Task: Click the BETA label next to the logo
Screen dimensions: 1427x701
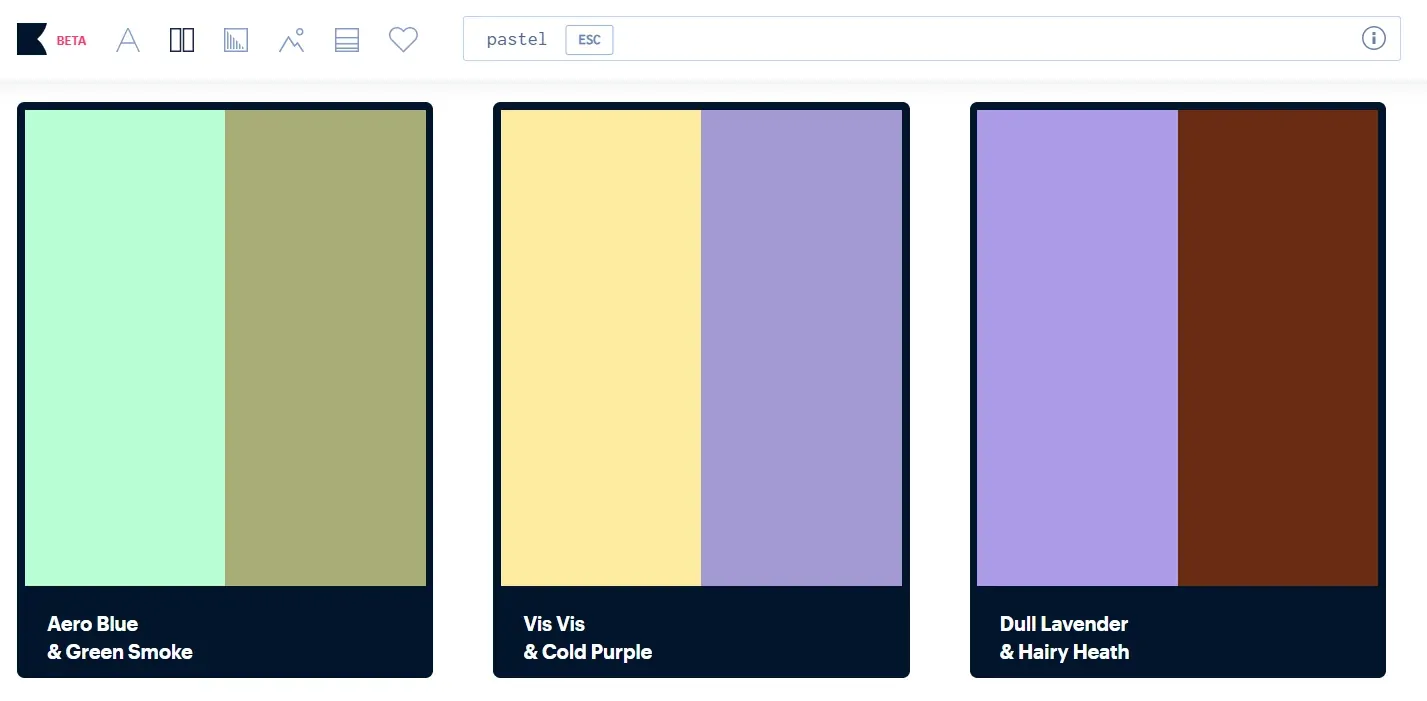Action: tap(70, 40)
